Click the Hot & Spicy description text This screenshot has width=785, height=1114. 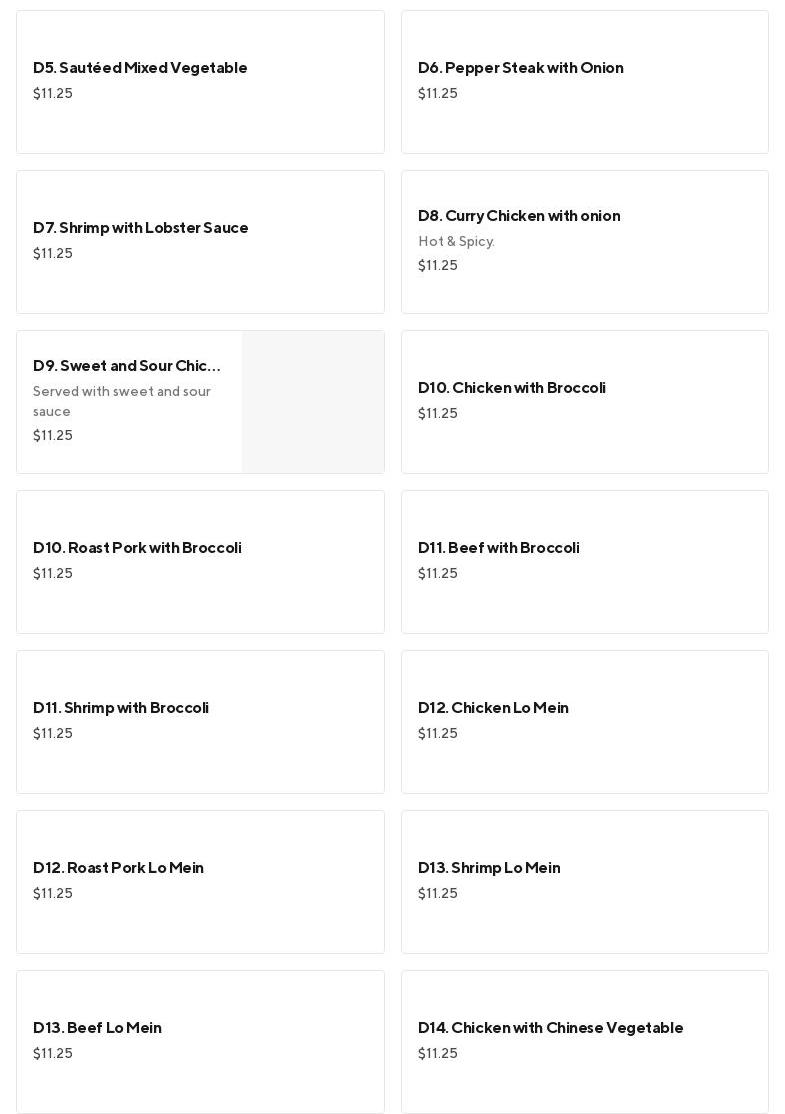tap(456, 242)
